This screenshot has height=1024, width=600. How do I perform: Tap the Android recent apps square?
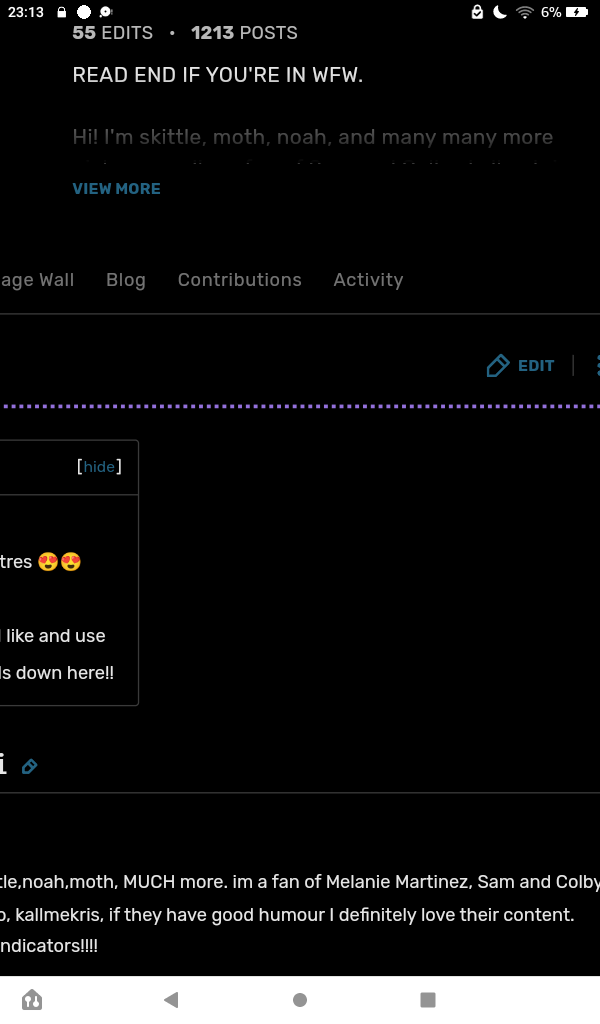(428, 1000)
